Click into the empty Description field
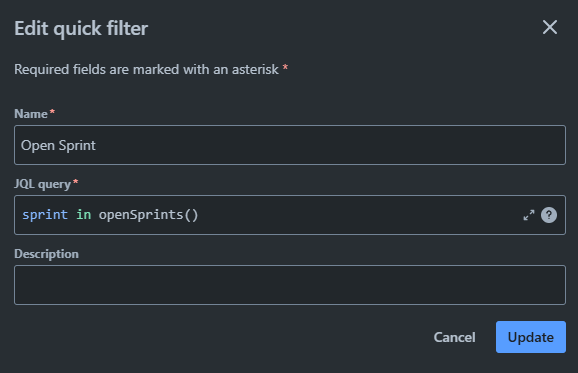The height and width of the screenshot is (373, 578). (x=290, y=285)
